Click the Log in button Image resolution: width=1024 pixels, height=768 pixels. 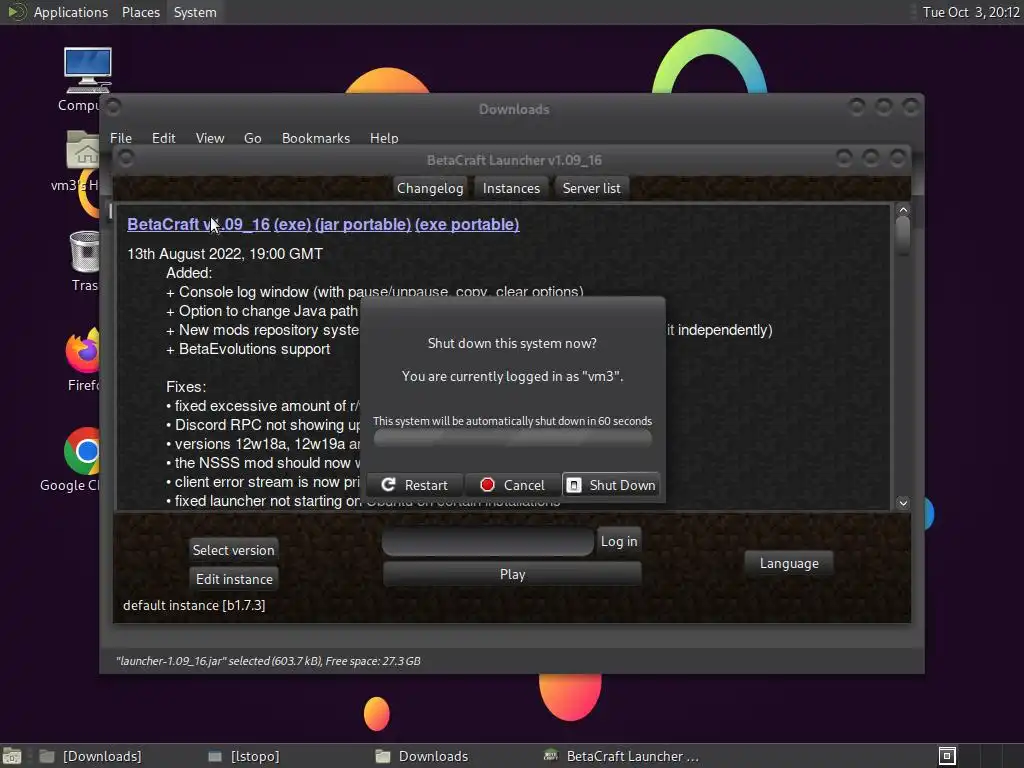[x=618, y=541]
